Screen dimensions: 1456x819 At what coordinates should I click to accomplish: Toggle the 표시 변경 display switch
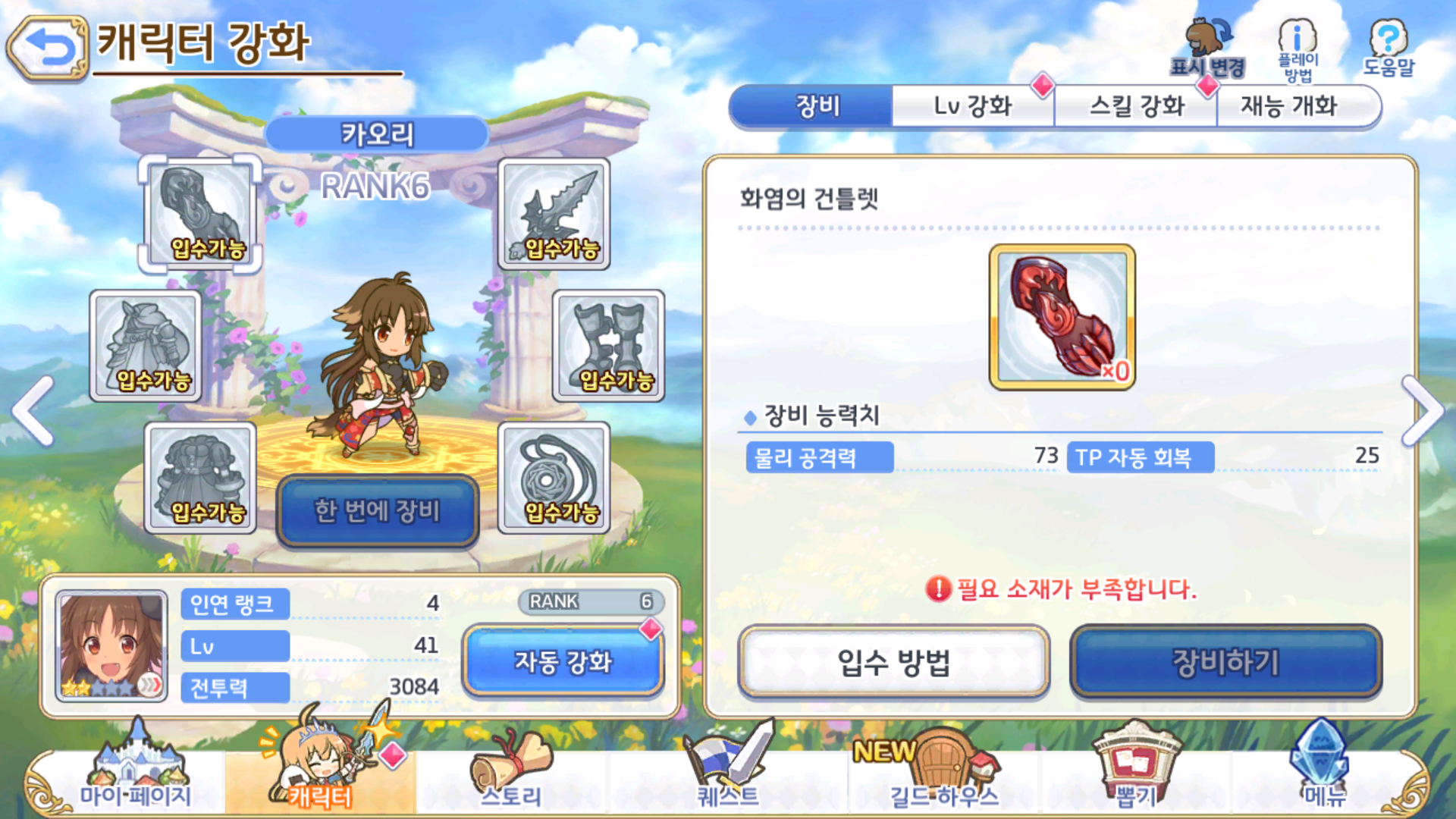[1207, 49]
